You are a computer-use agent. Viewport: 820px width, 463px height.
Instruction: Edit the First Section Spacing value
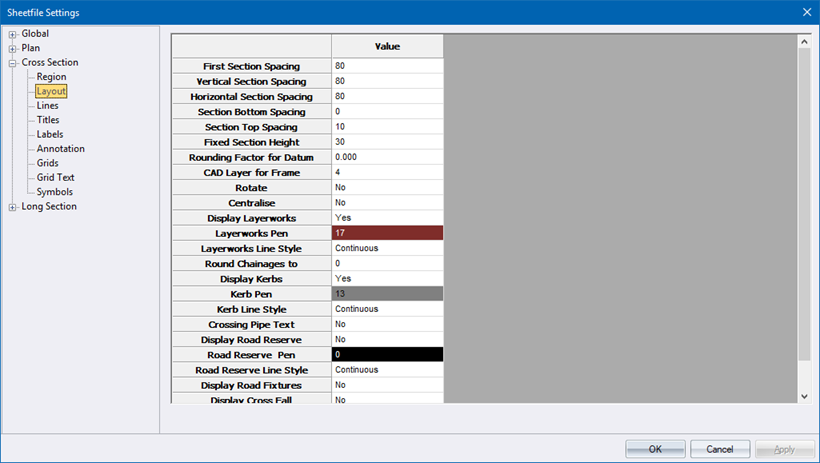pos(387,66)
